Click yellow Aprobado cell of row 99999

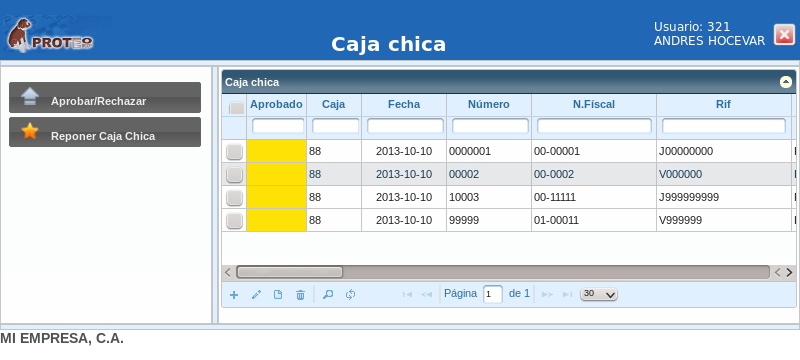pos(277,220)
